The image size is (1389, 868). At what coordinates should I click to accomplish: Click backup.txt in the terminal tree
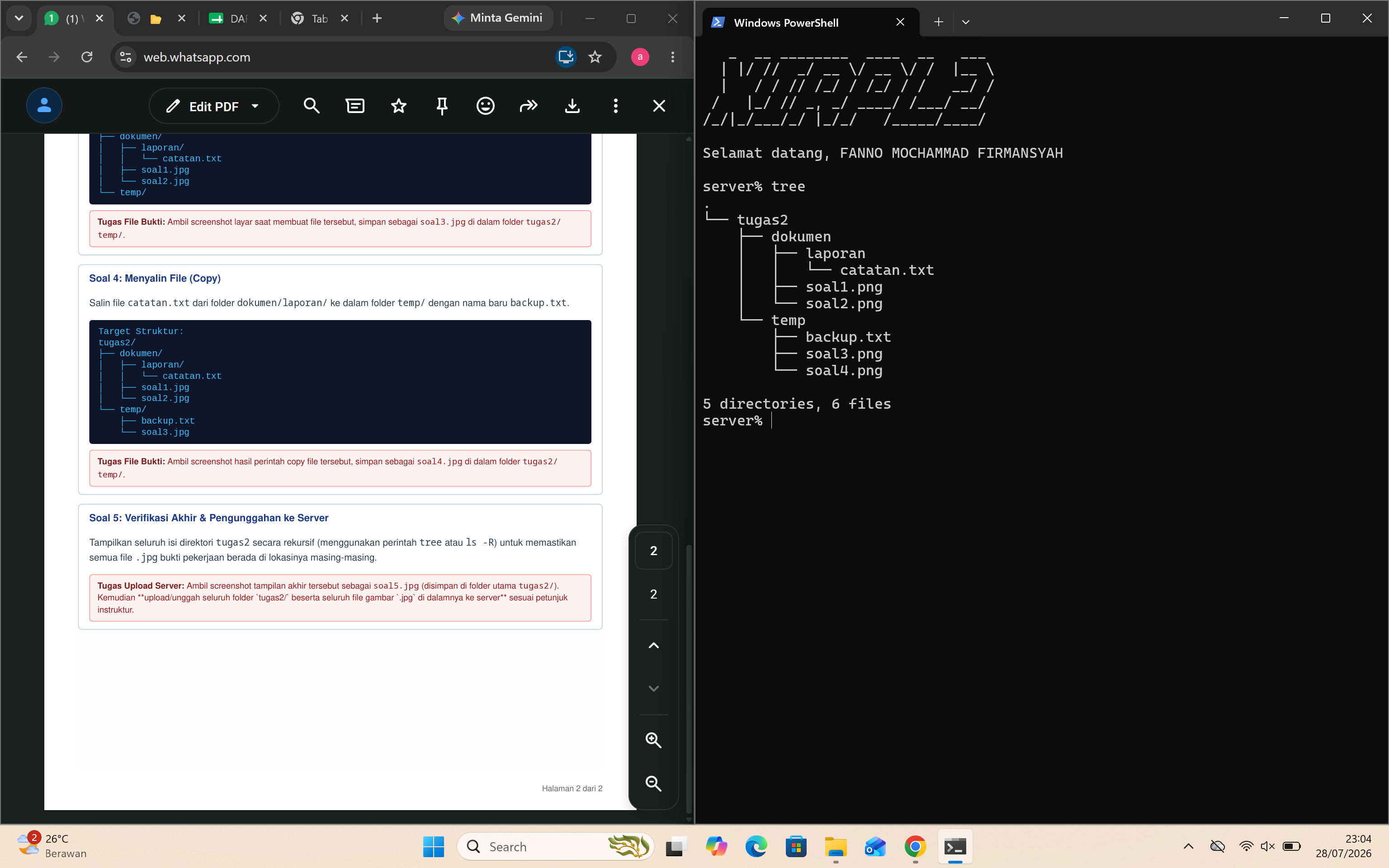848,337
